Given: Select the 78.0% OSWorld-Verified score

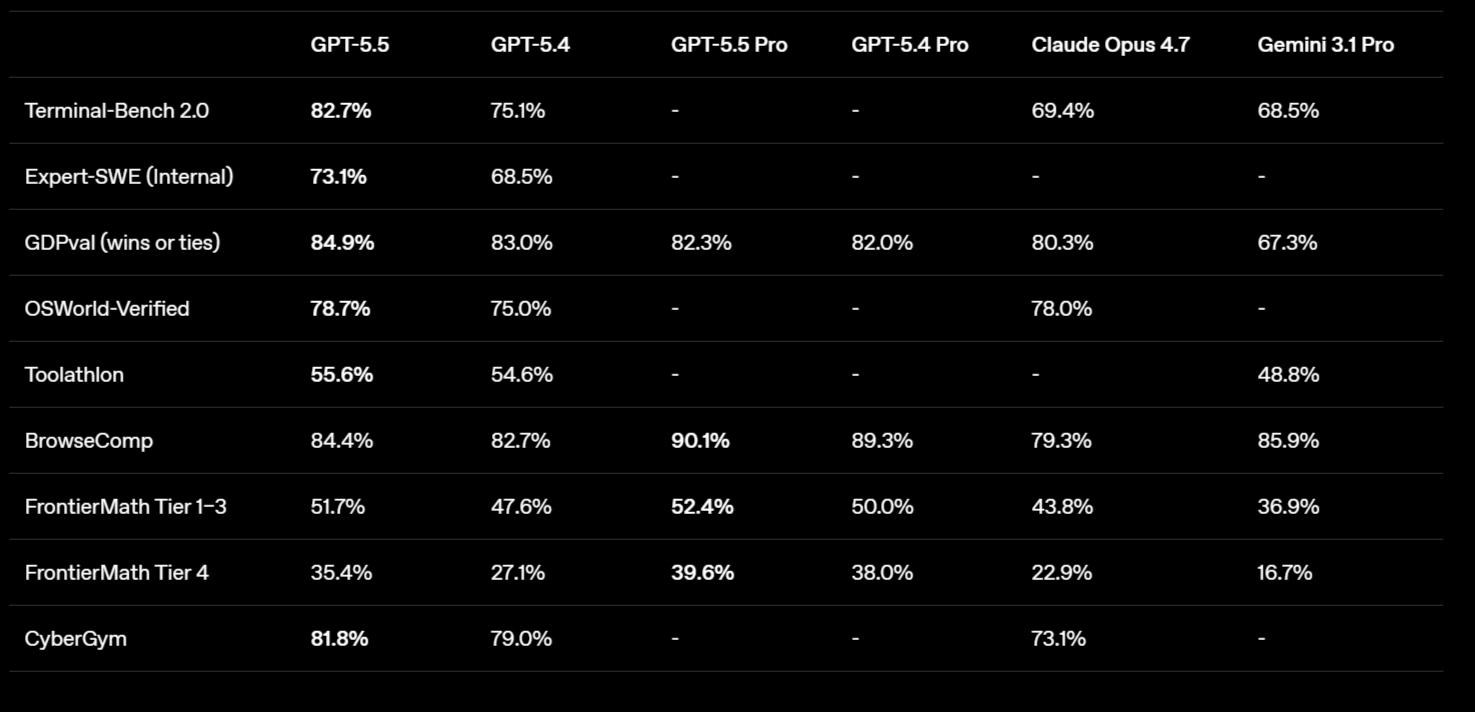Looking at the screenshot, I should coord(1061,309).
